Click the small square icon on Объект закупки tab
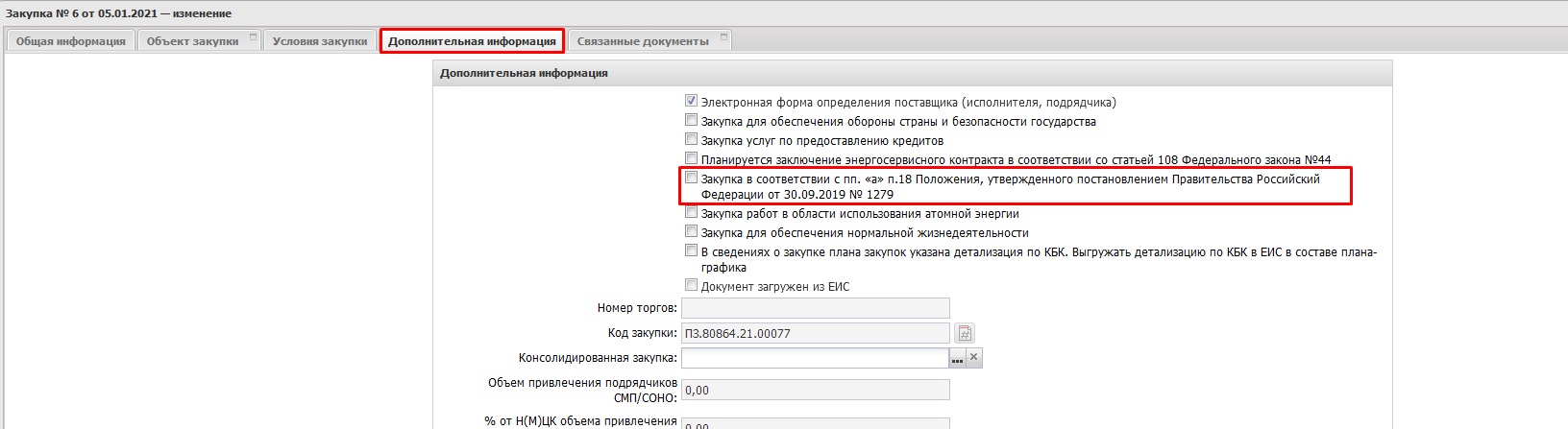 pyautogui.click(x=253, y=37)
